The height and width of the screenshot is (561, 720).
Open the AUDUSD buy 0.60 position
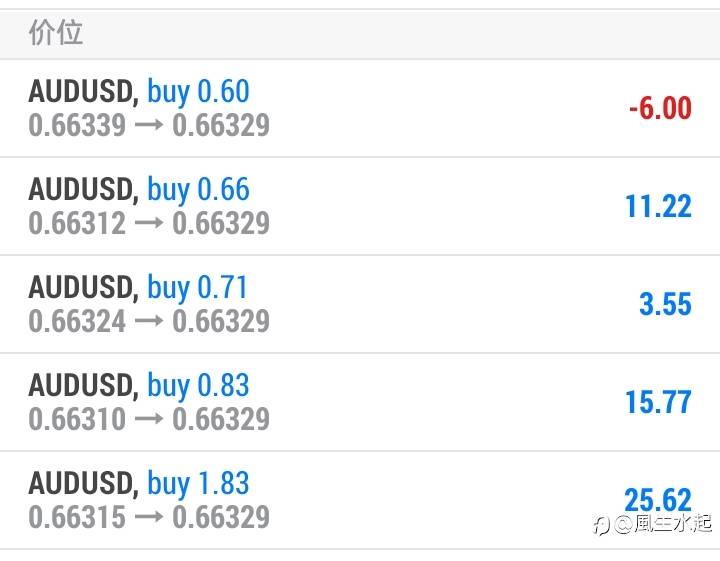point(360,108)
